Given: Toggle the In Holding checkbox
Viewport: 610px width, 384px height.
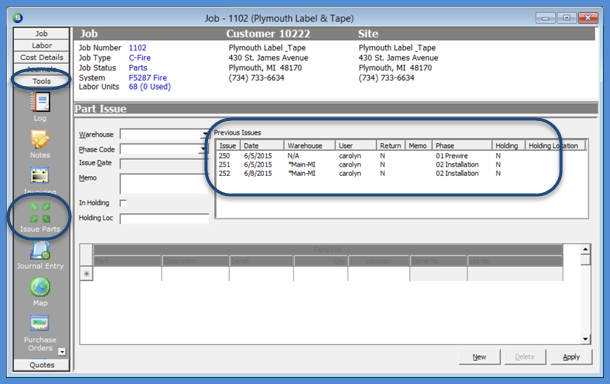Looking at the screenshot, I should (x=123, y=203).
